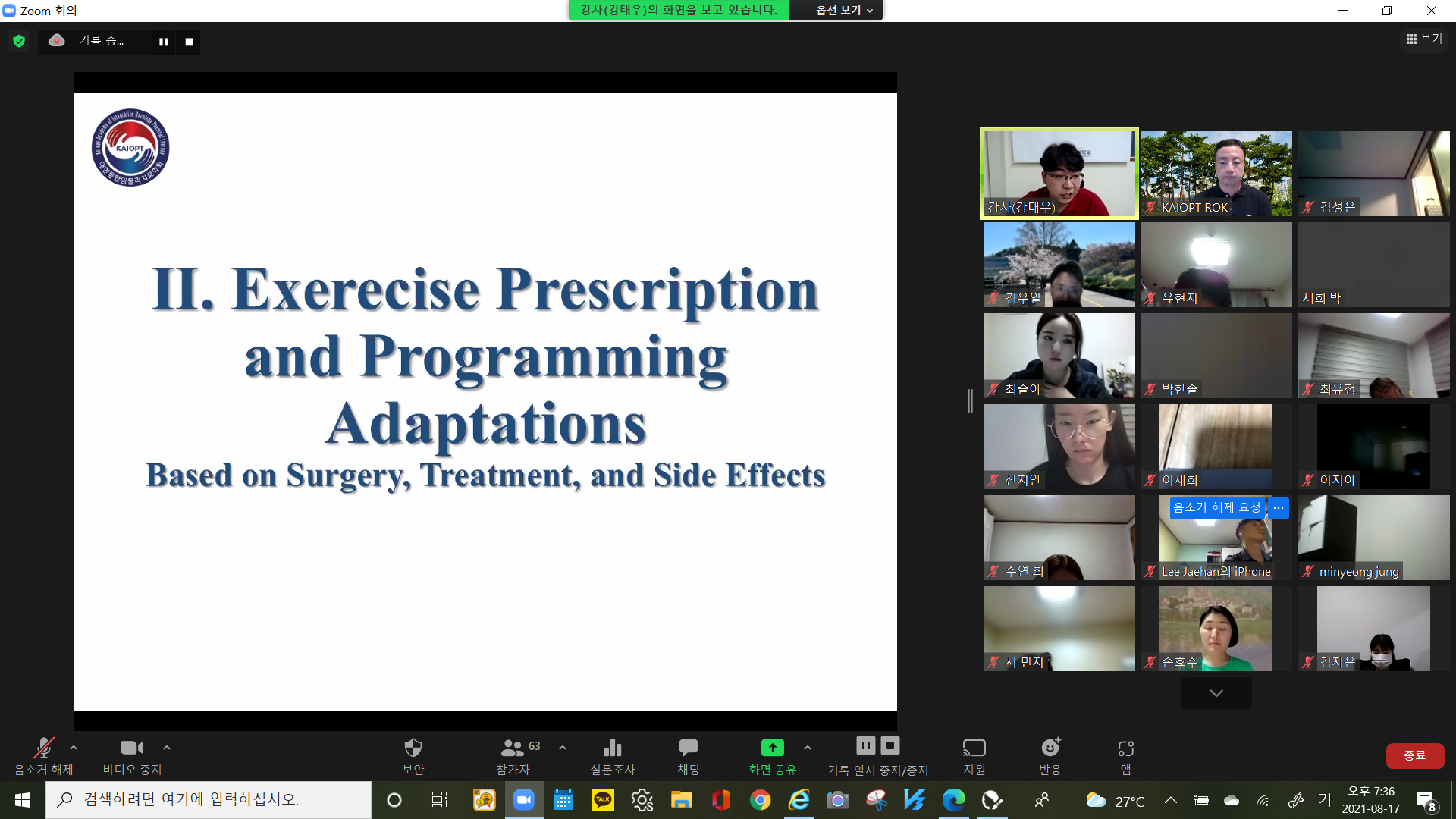Click the cloud recording indicator icon
This screenshot has width=1456, height=819.
tap(57, 40)
